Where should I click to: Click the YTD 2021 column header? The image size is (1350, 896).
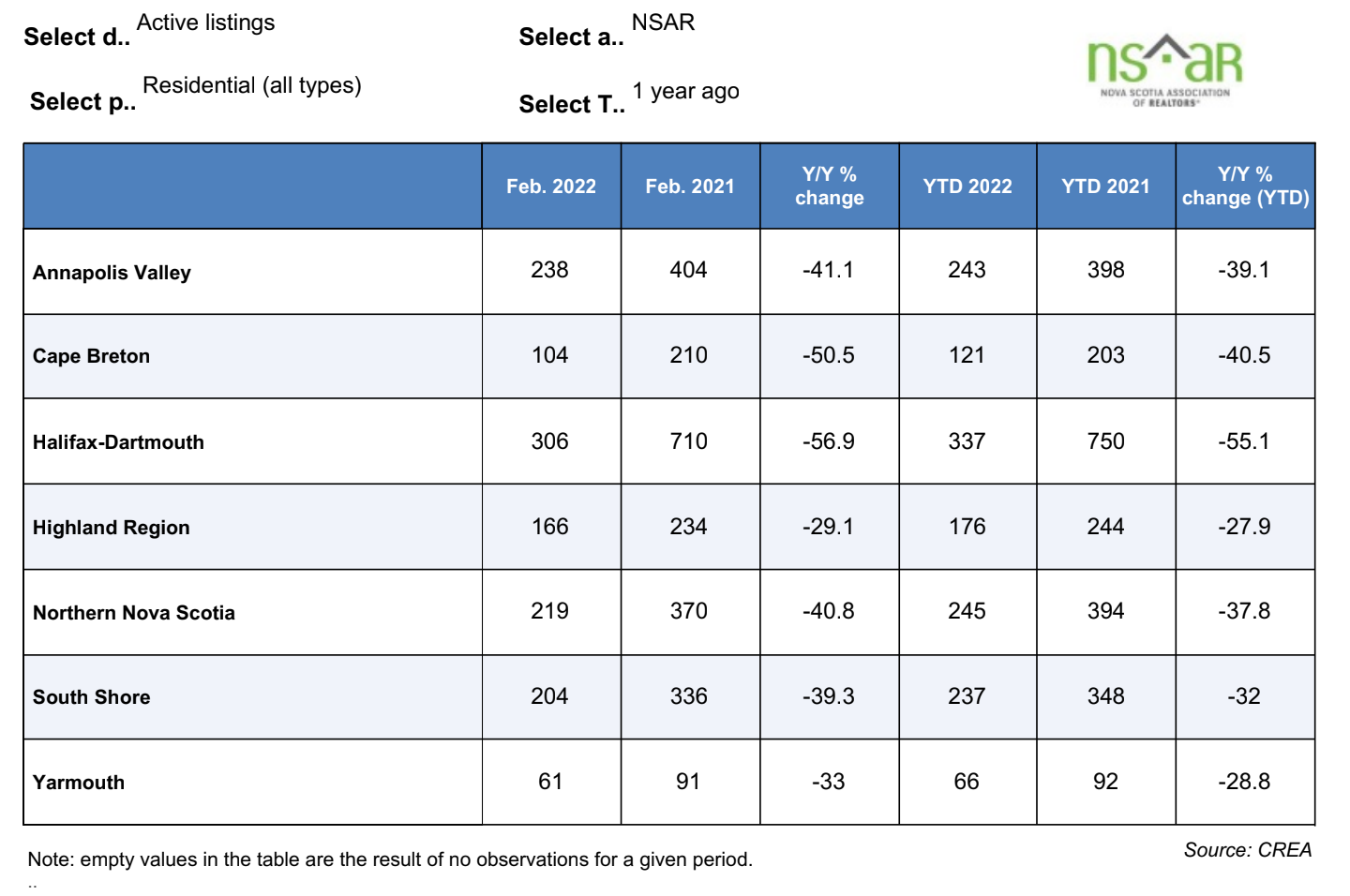tap(1106, 187)
